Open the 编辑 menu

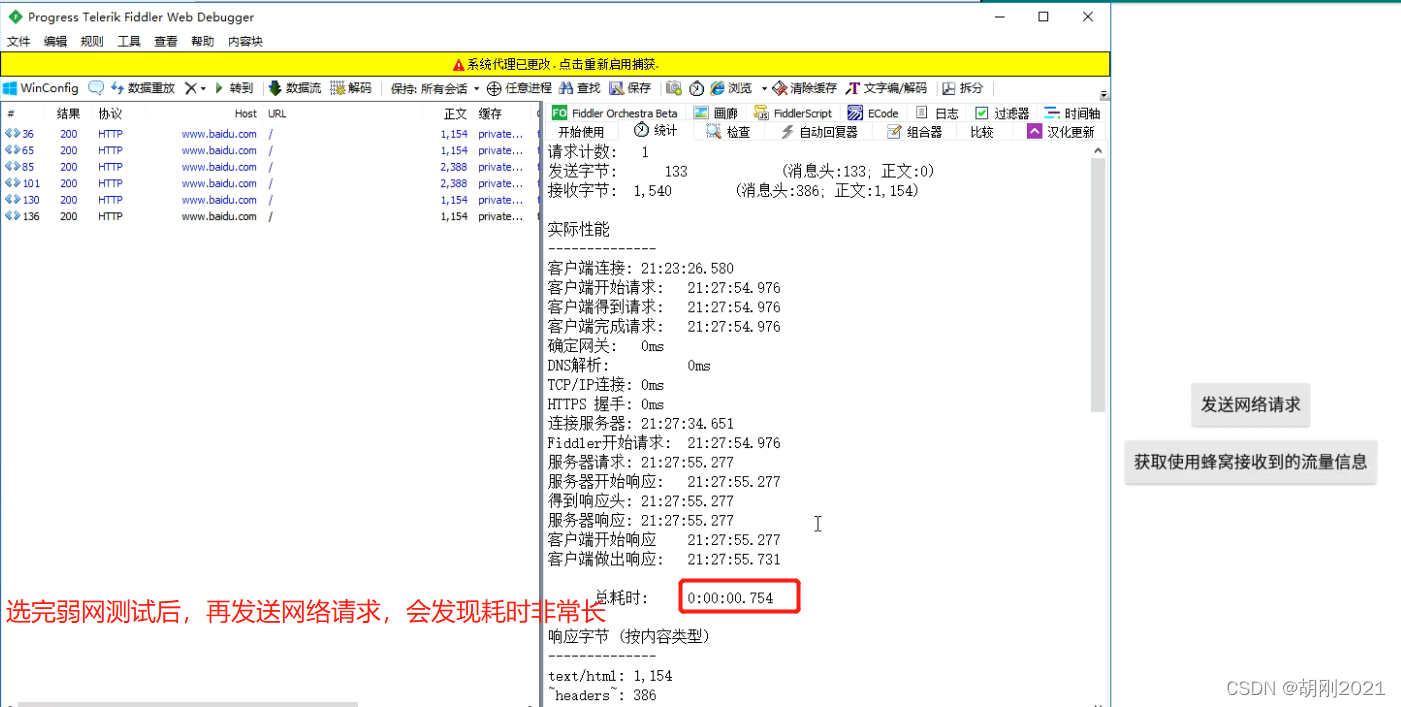click(x=55, y=41)
